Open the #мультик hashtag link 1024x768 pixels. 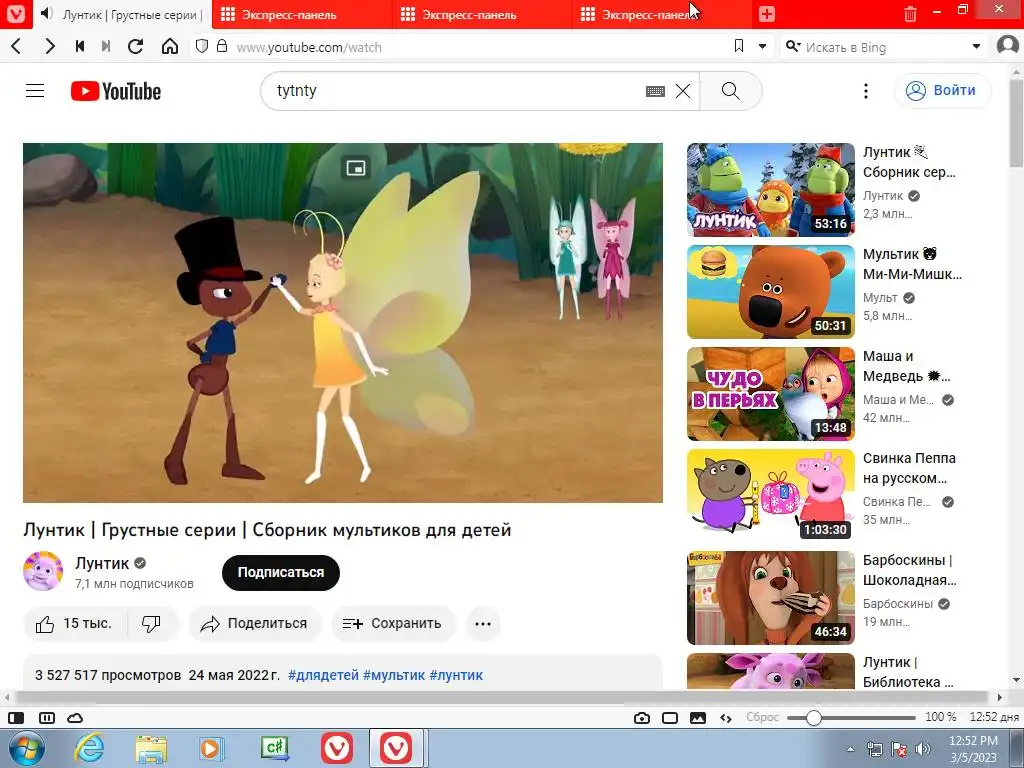pyautogui.click(x=394, y=675)
